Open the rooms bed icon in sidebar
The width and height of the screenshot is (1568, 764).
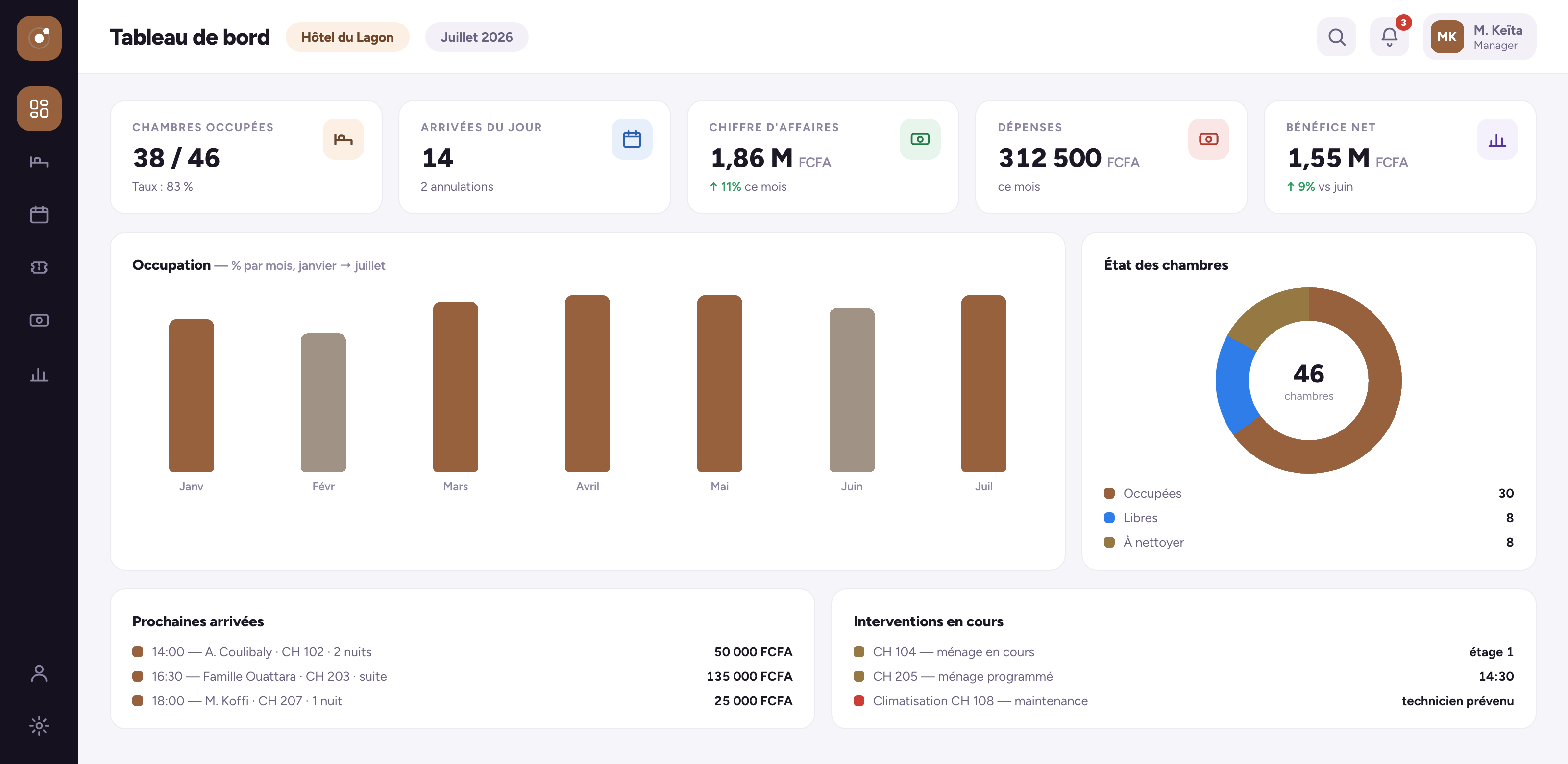[x=39, y=162]
